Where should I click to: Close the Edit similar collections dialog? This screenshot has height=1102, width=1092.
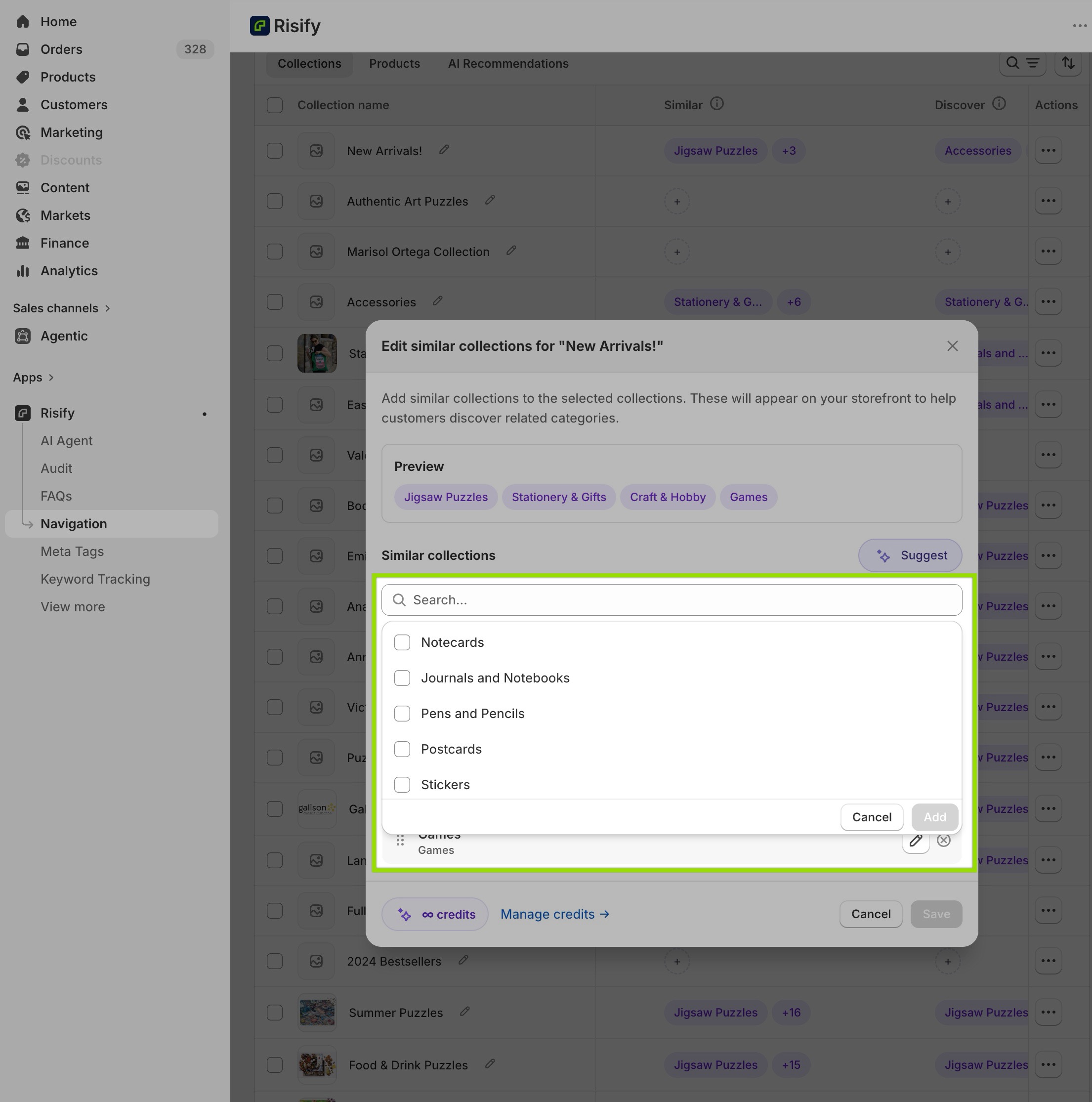coord(952,346)
